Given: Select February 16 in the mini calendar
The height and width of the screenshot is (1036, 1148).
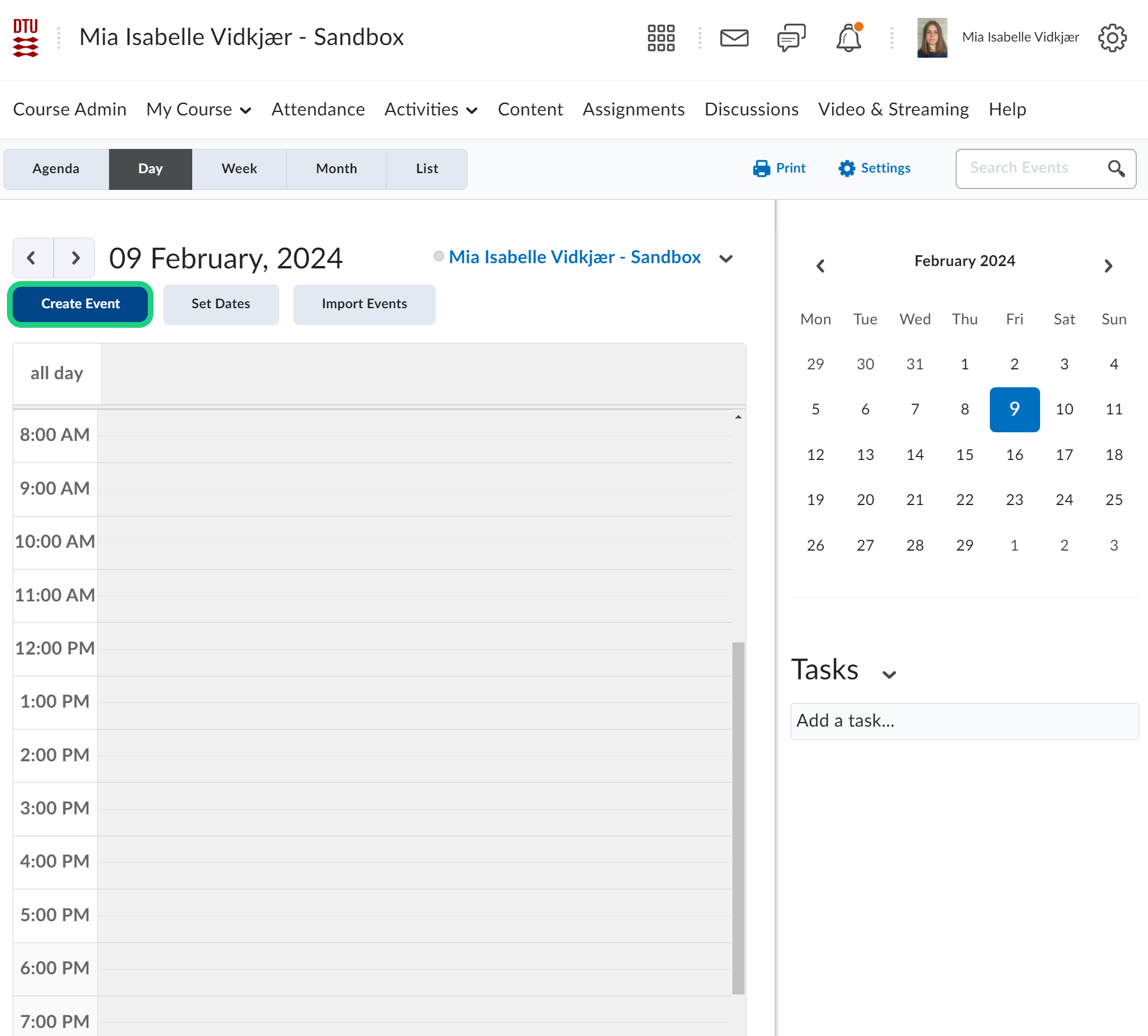Looking at the screenshot, I should click(1014, 455).
